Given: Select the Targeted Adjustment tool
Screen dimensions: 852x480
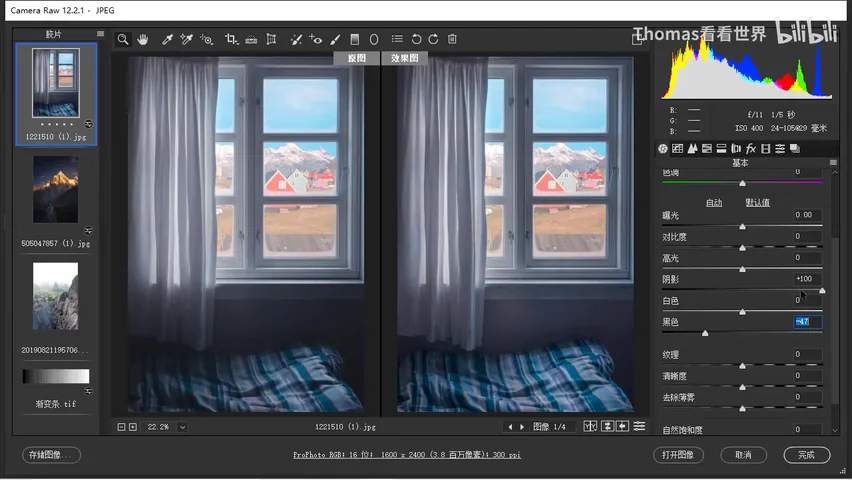Looking at the screenshot, I should 206,39.
